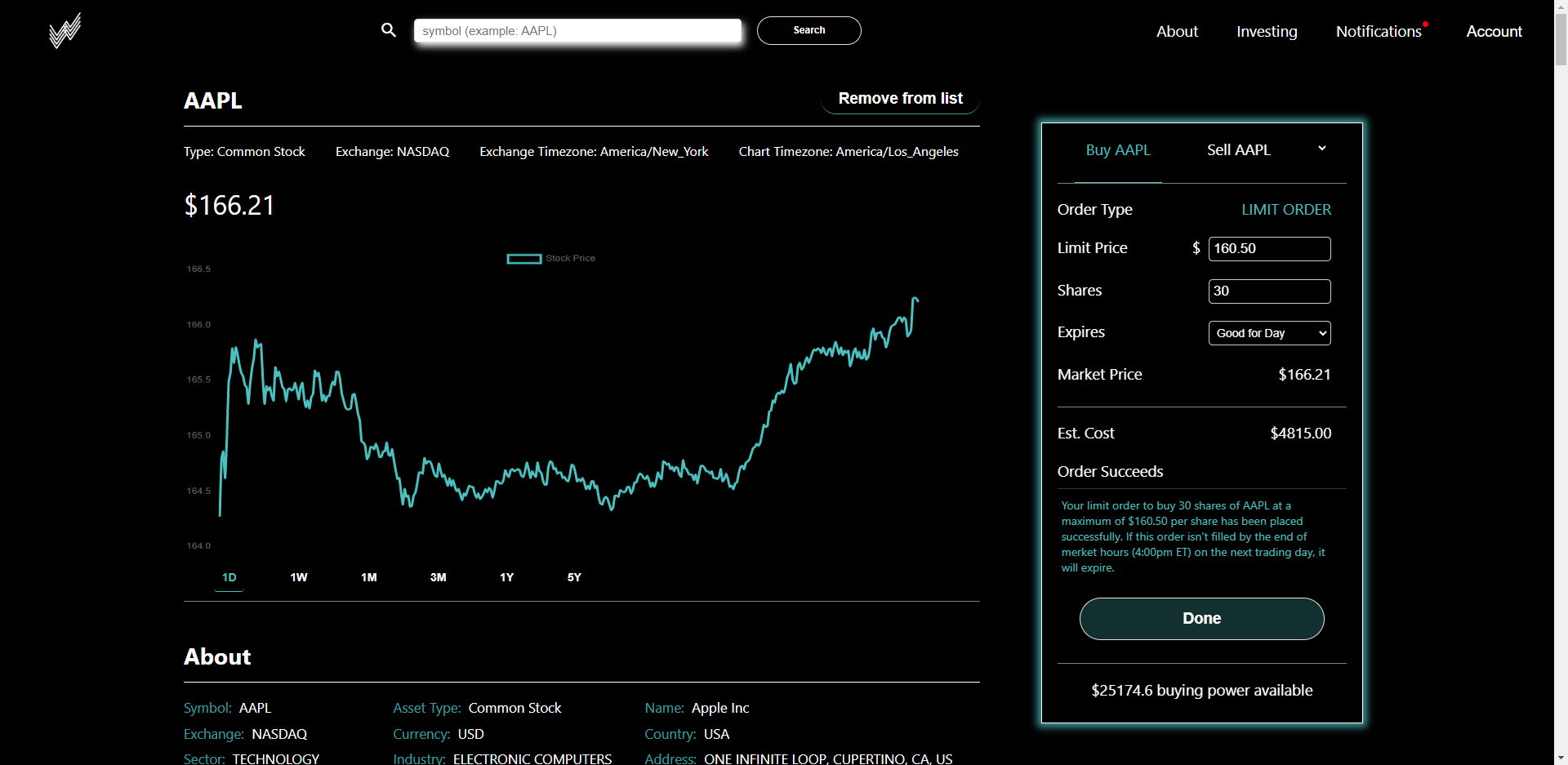The image size is (1568, 765).
Task: Select the 5Y chart range
Action: [574, 577]
